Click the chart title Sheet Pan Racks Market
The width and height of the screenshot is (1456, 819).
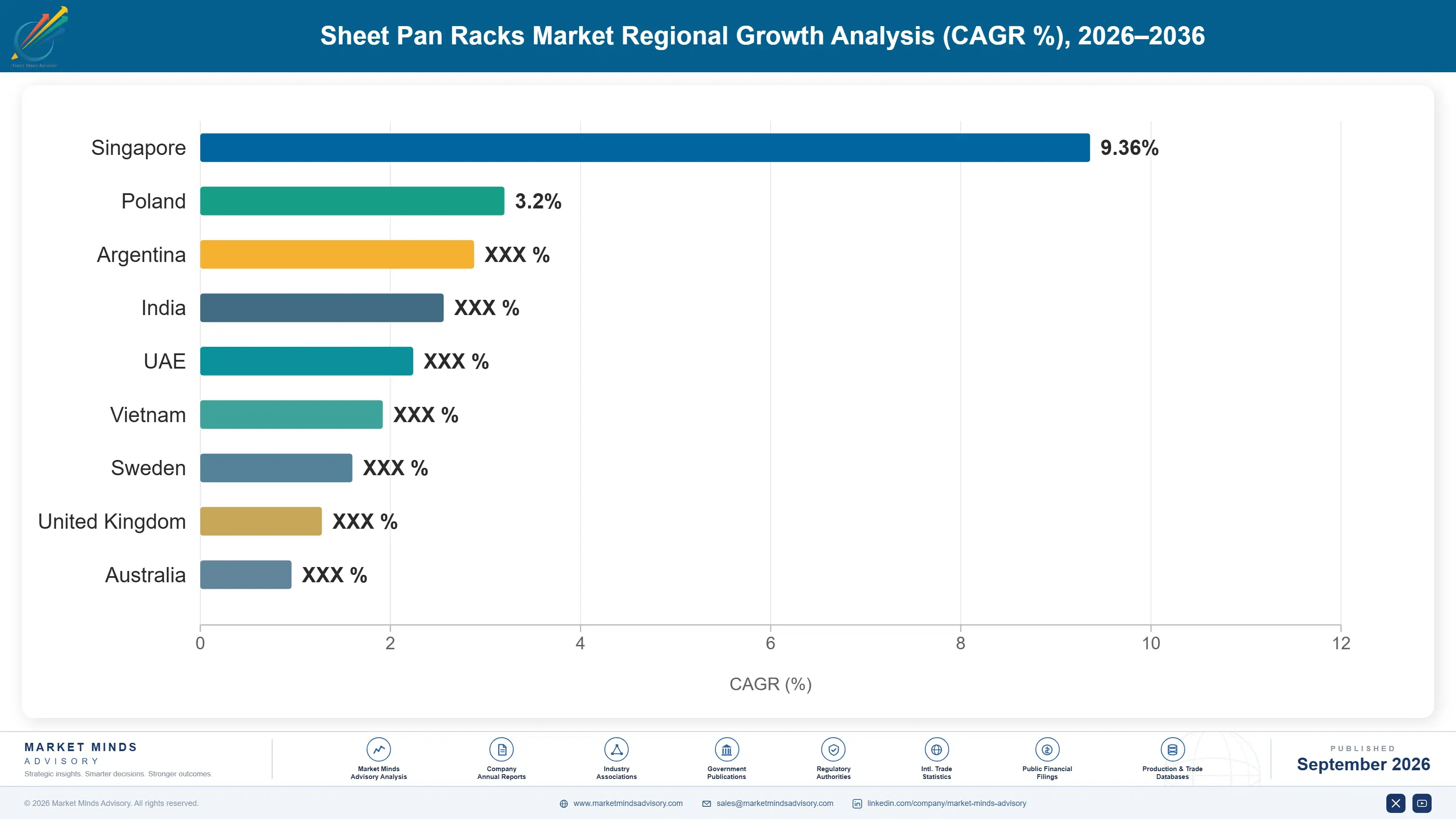[762, 36]
